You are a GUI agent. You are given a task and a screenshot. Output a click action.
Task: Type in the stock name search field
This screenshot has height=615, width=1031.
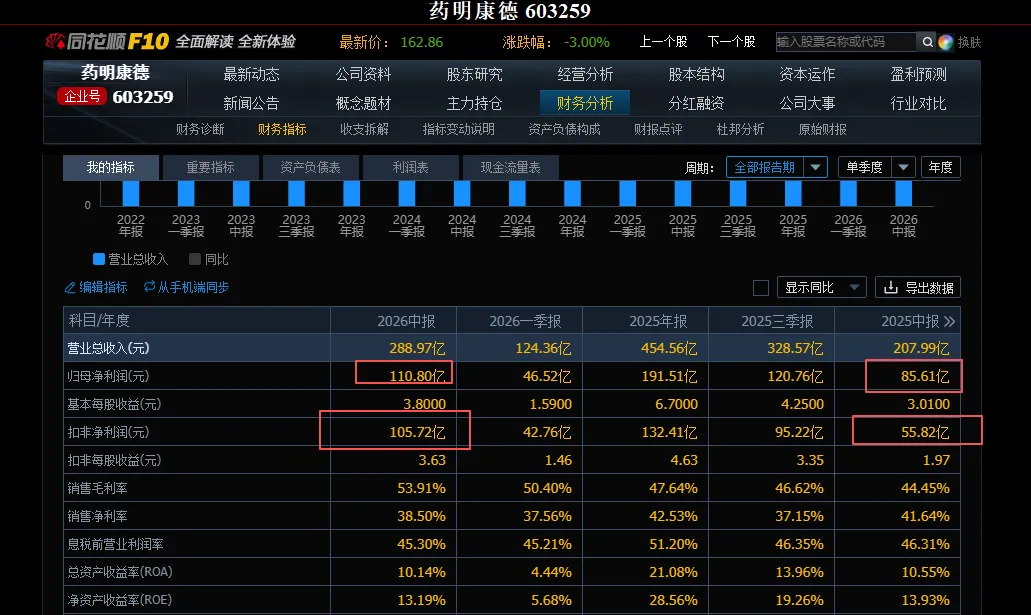click(846, 42)
